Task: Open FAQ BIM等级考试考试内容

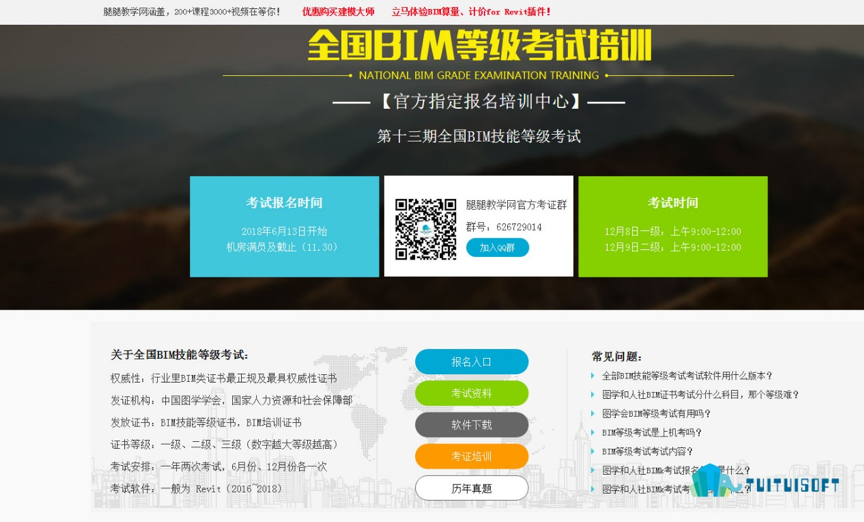Action: click(x=647, y=451)
